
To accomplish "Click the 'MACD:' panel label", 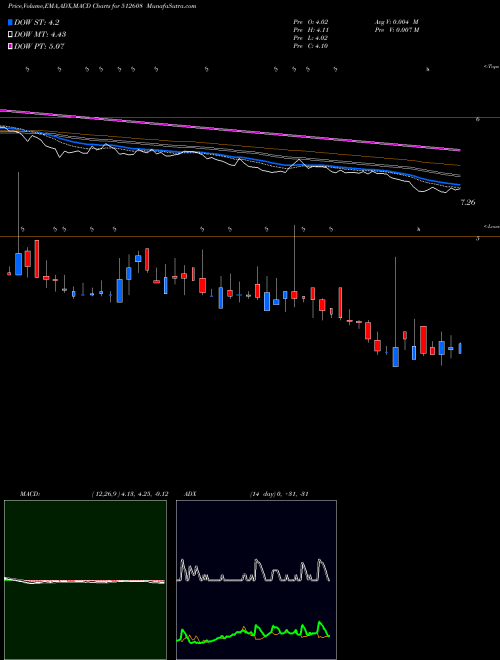I will 30,494.
